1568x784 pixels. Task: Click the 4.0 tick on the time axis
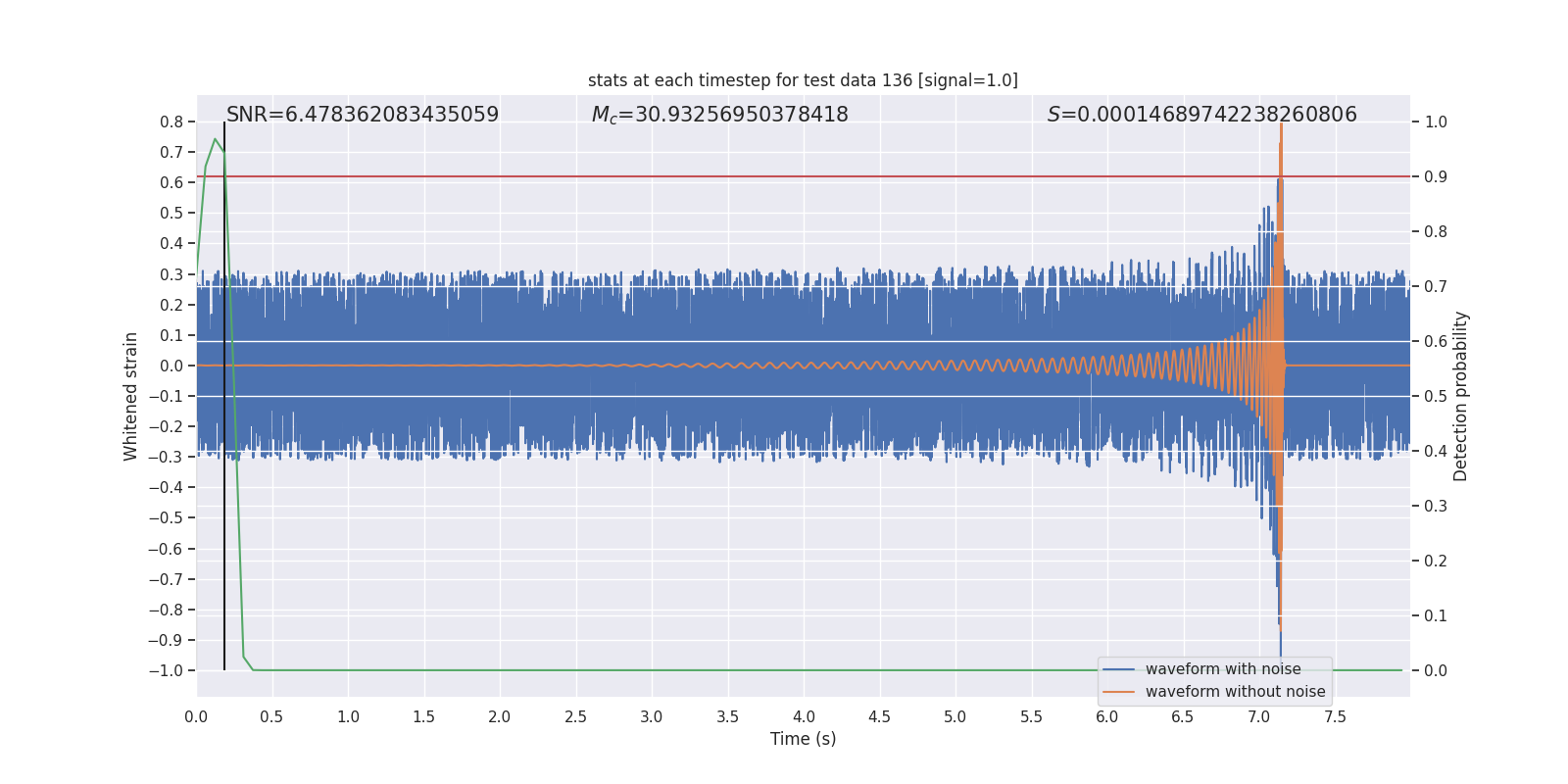coord(804,717)
